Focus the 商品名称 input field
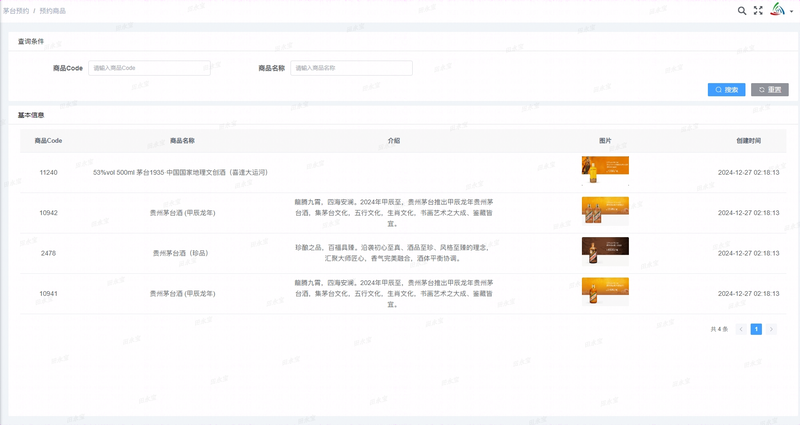The width and height of the screenshot is (800, 425). tap(352, 68)
